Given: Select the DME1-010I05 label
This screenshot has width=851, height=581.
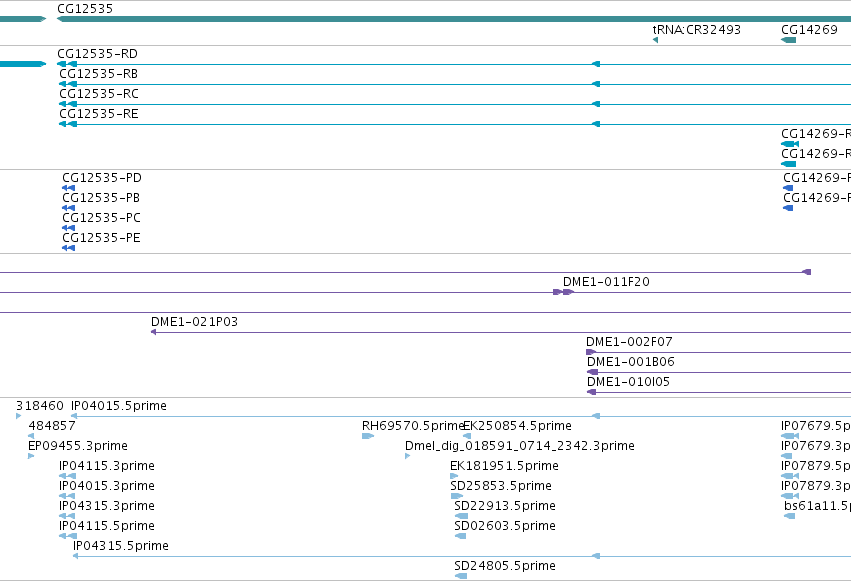Looking at the screenshot, I should coord(628,382).
